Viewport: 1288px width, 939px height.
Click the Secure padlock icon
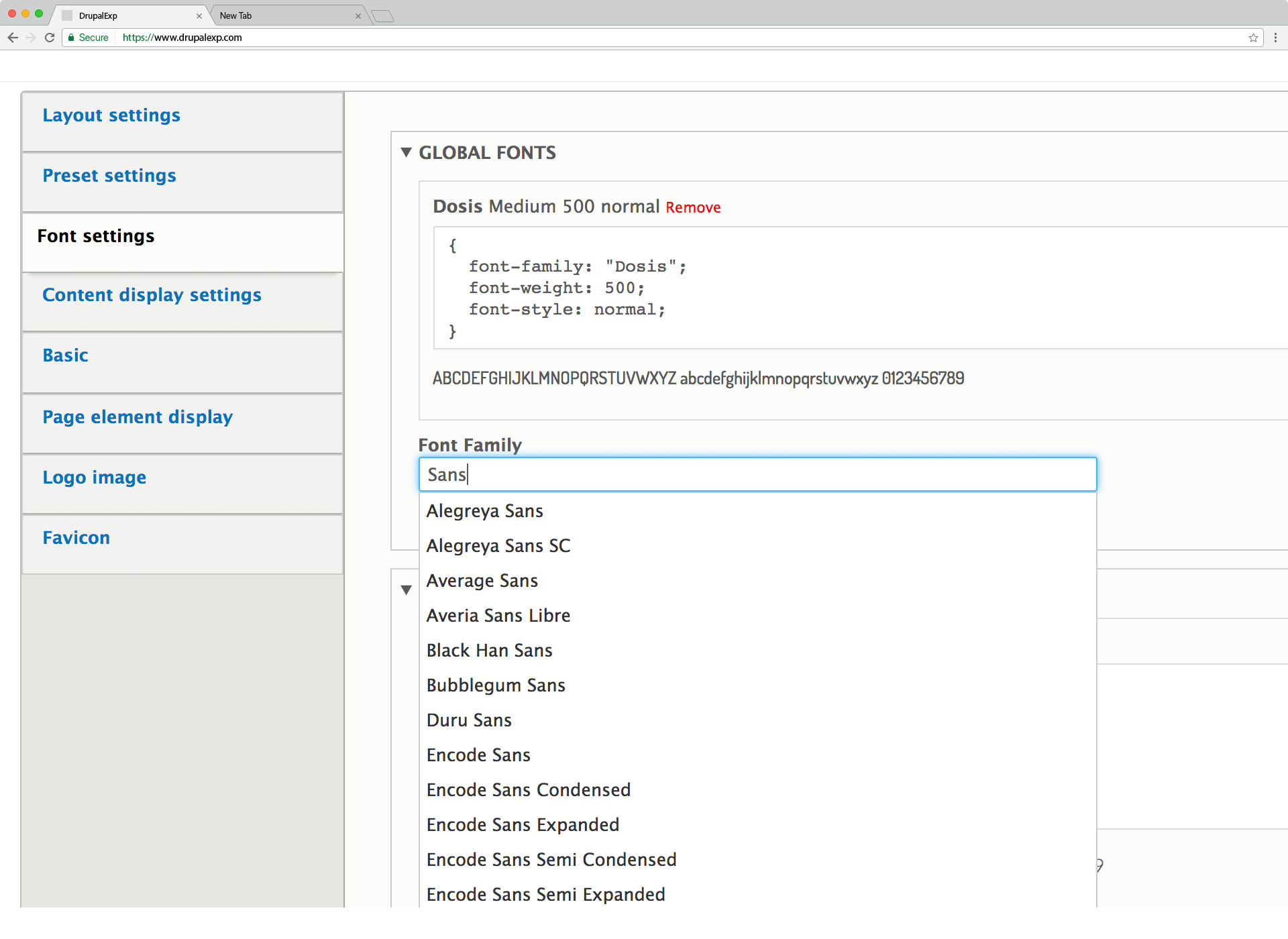[73, 38]
